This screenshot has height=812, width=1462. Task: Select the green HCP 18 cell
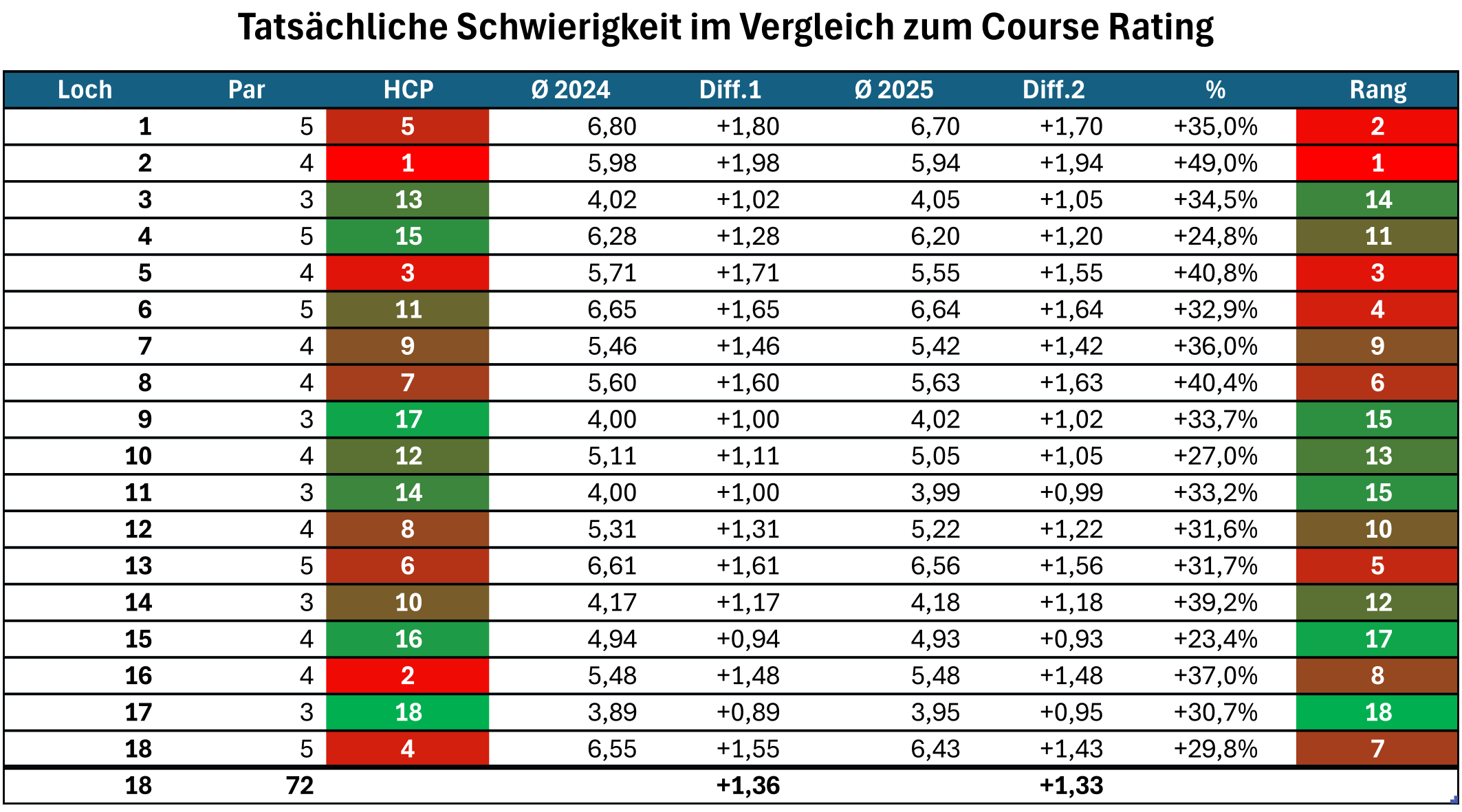408,712
